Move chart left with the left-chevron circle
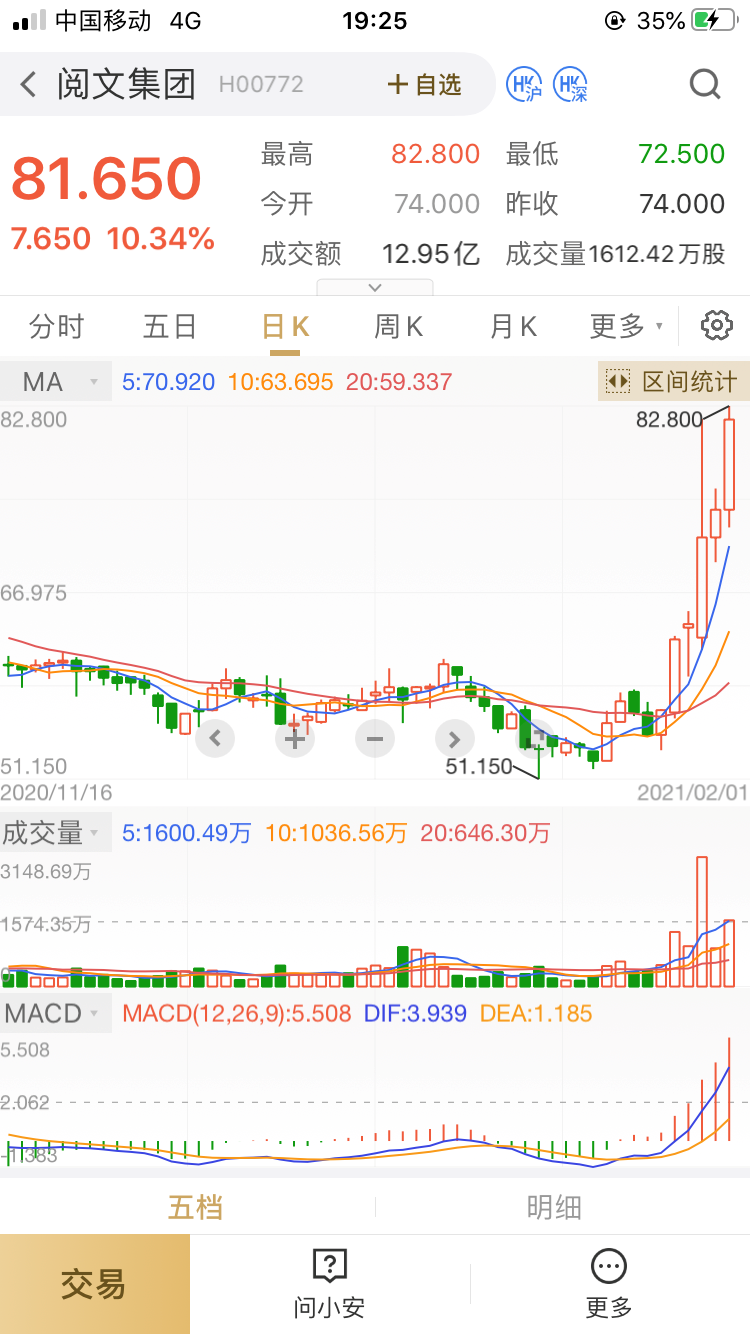 pyautogui.click(x=214, y=739)
